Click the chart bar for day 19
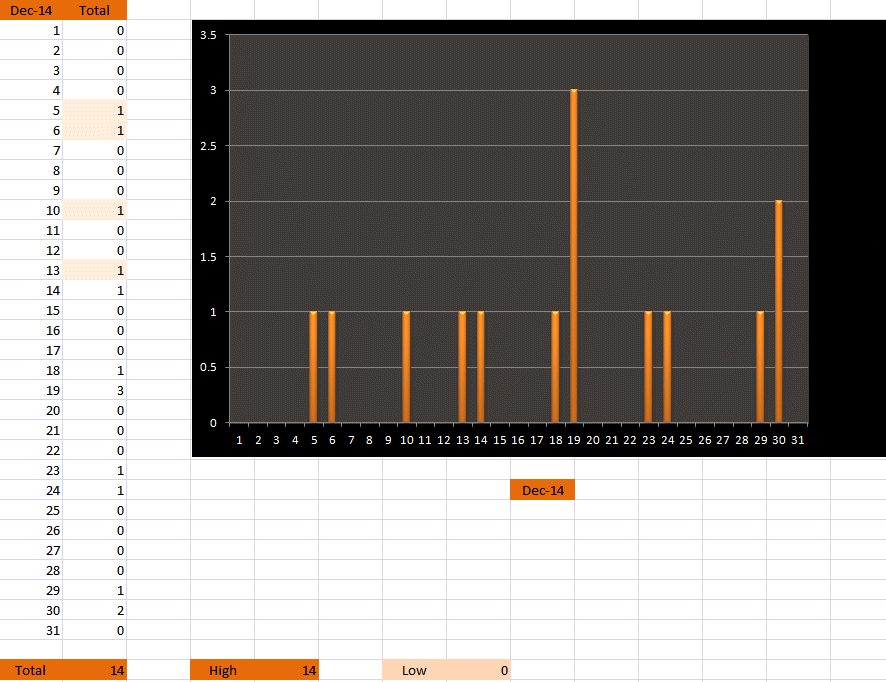The image size is (886, 682). coord(574,255)
